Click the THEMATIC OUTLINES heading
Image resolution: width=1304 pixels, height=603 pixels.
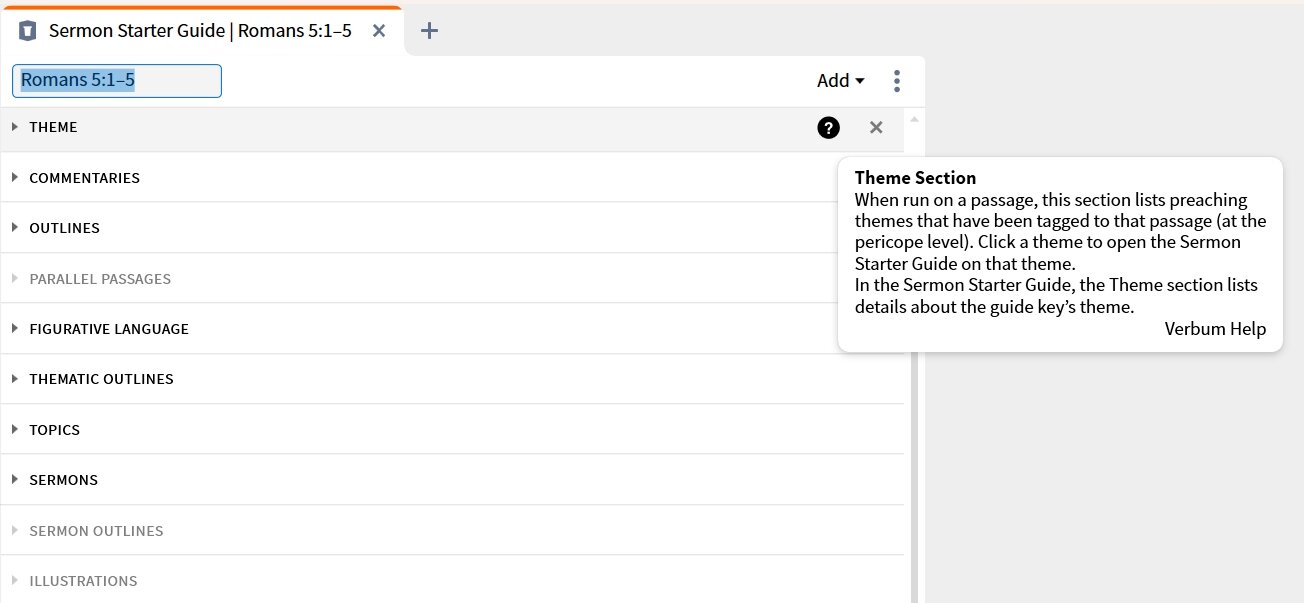point(101,379)
